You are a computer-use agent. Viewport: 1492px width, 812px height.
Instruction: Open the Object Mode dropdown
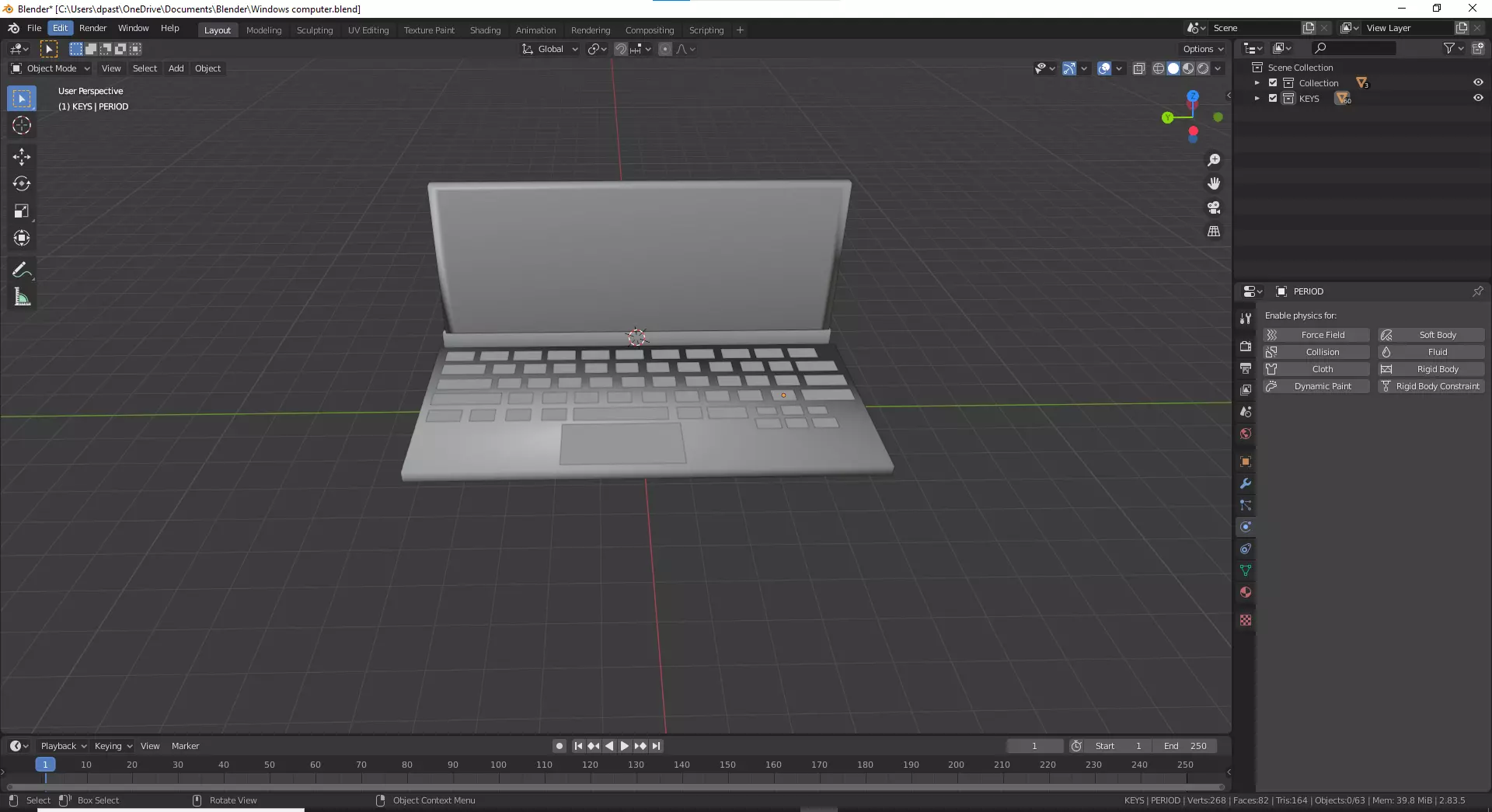pyautogui.click(x=51, y=68)
